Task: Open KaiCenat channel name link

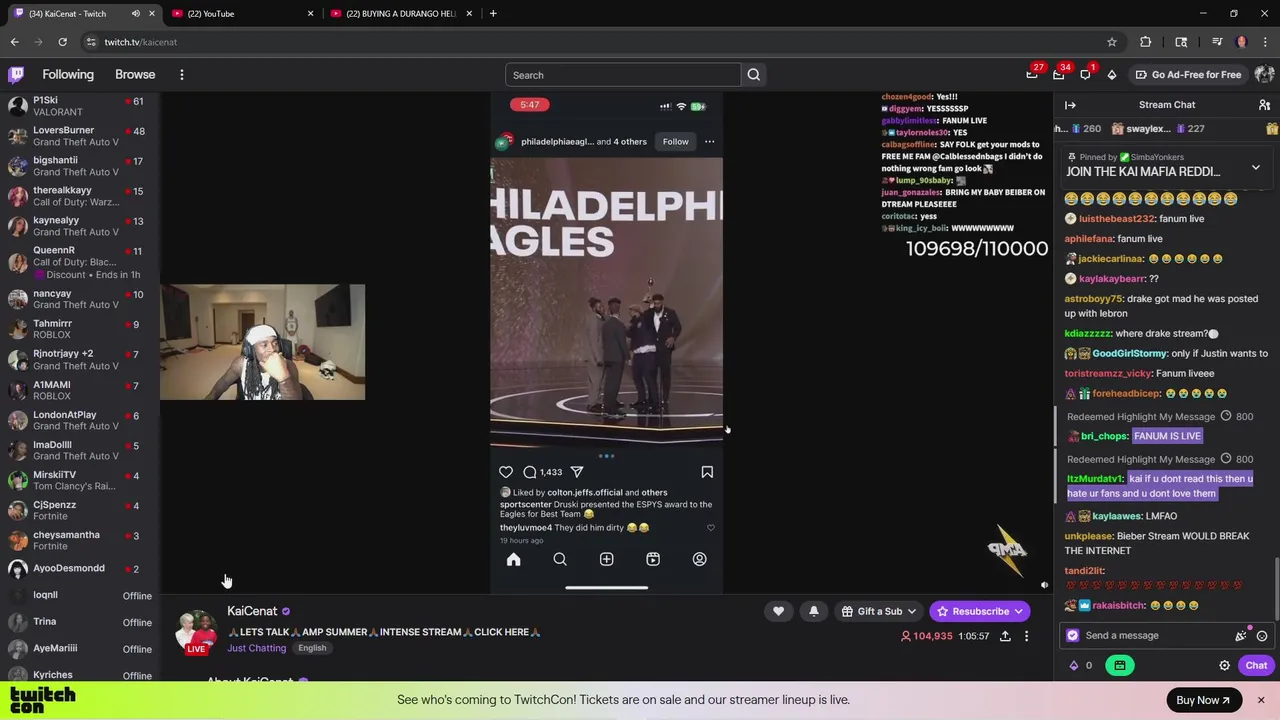Action: 252,611
